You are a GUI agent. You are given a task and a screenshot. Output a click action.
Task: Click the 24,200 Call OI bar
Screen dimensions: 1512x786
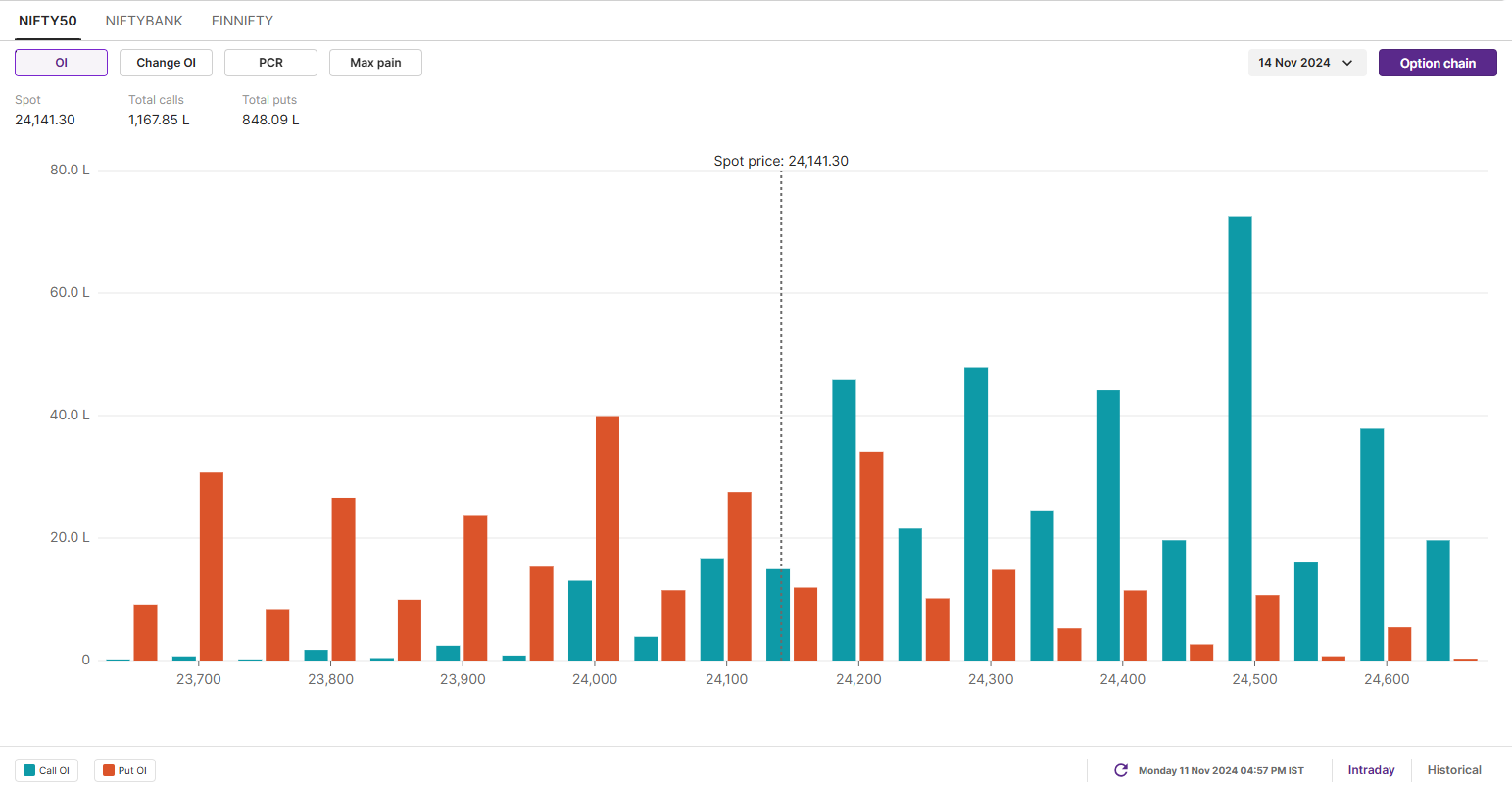(x=844, y=520)
